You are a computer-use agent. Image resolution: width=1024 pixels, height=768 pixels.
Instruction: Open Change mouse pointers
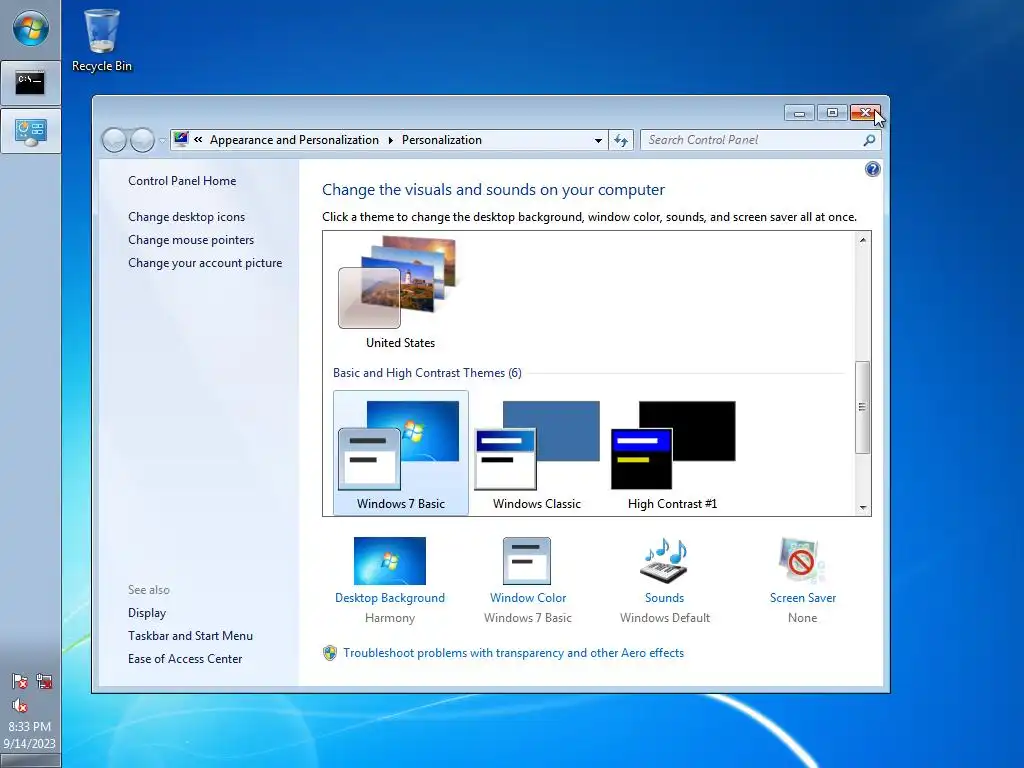point(191,240)
